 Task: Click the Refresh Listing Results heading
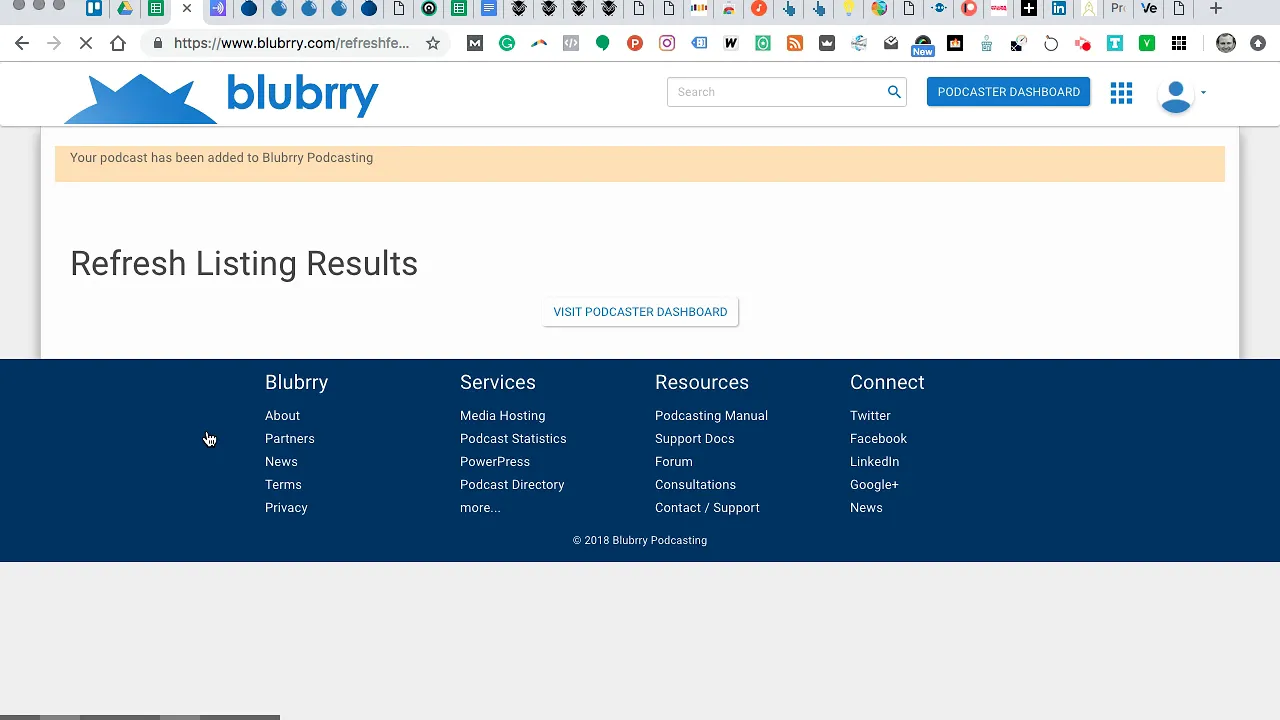(244, 264)
